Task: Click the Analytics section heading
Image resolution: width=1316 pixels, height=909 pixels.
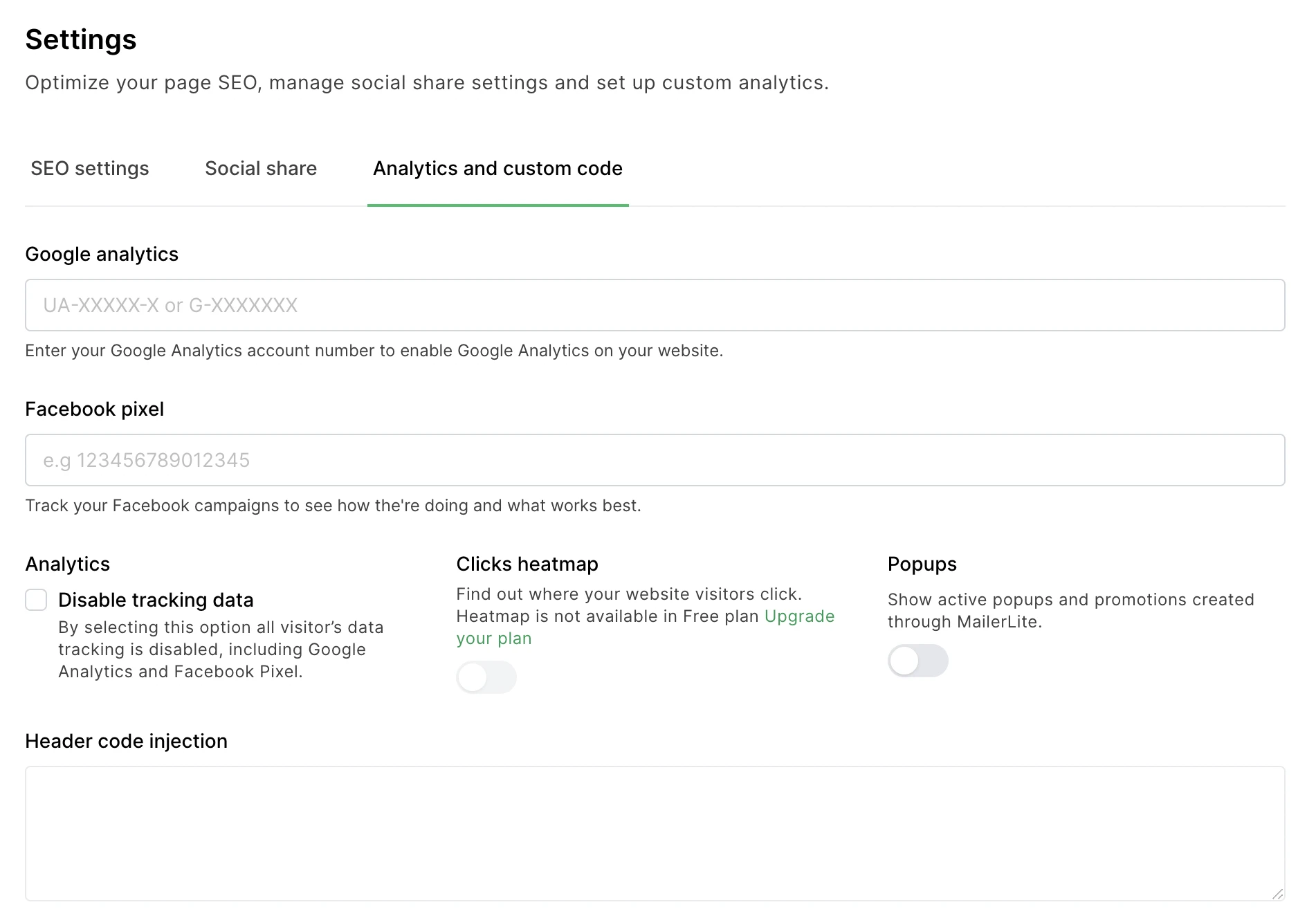Action: click(68, 564)
